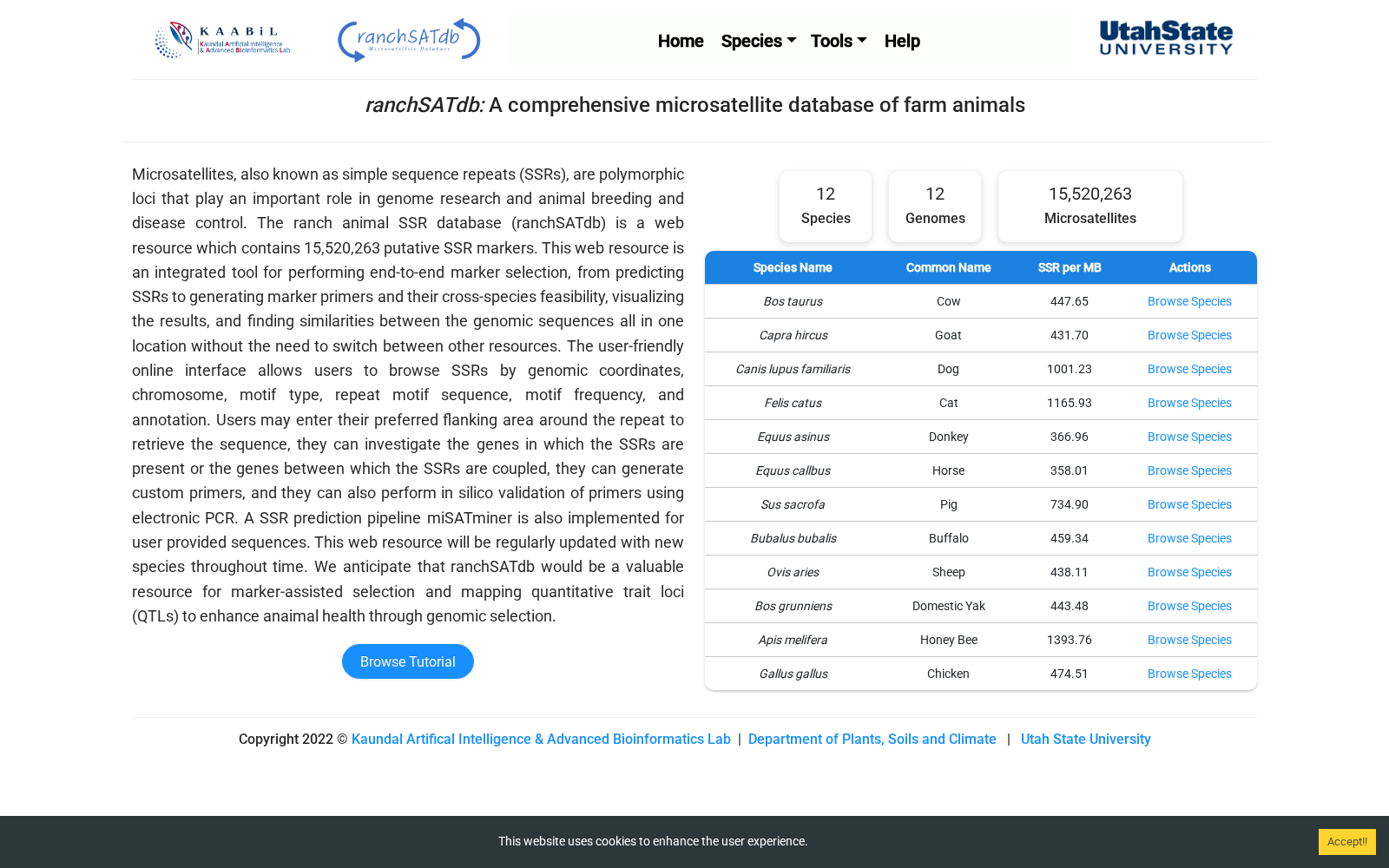The image size is (1389, 868).
Task: Click the 1393.76 SSR per MB value
Action: 1070,640
